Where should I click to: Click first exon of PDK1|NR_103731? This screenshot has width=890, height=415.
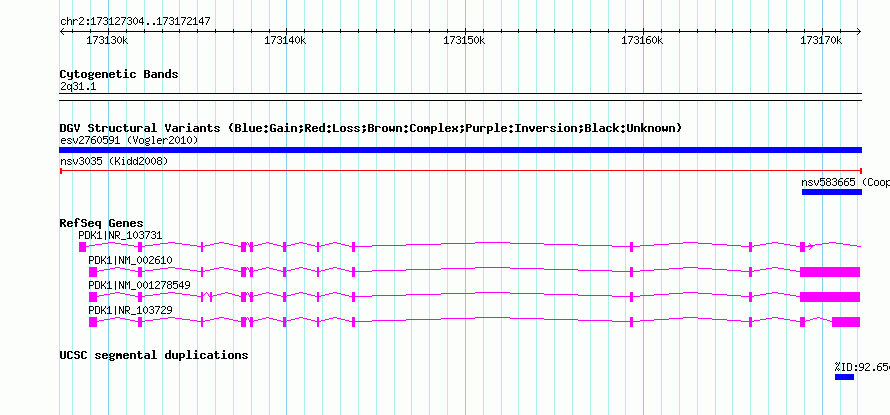click(82, 246)
